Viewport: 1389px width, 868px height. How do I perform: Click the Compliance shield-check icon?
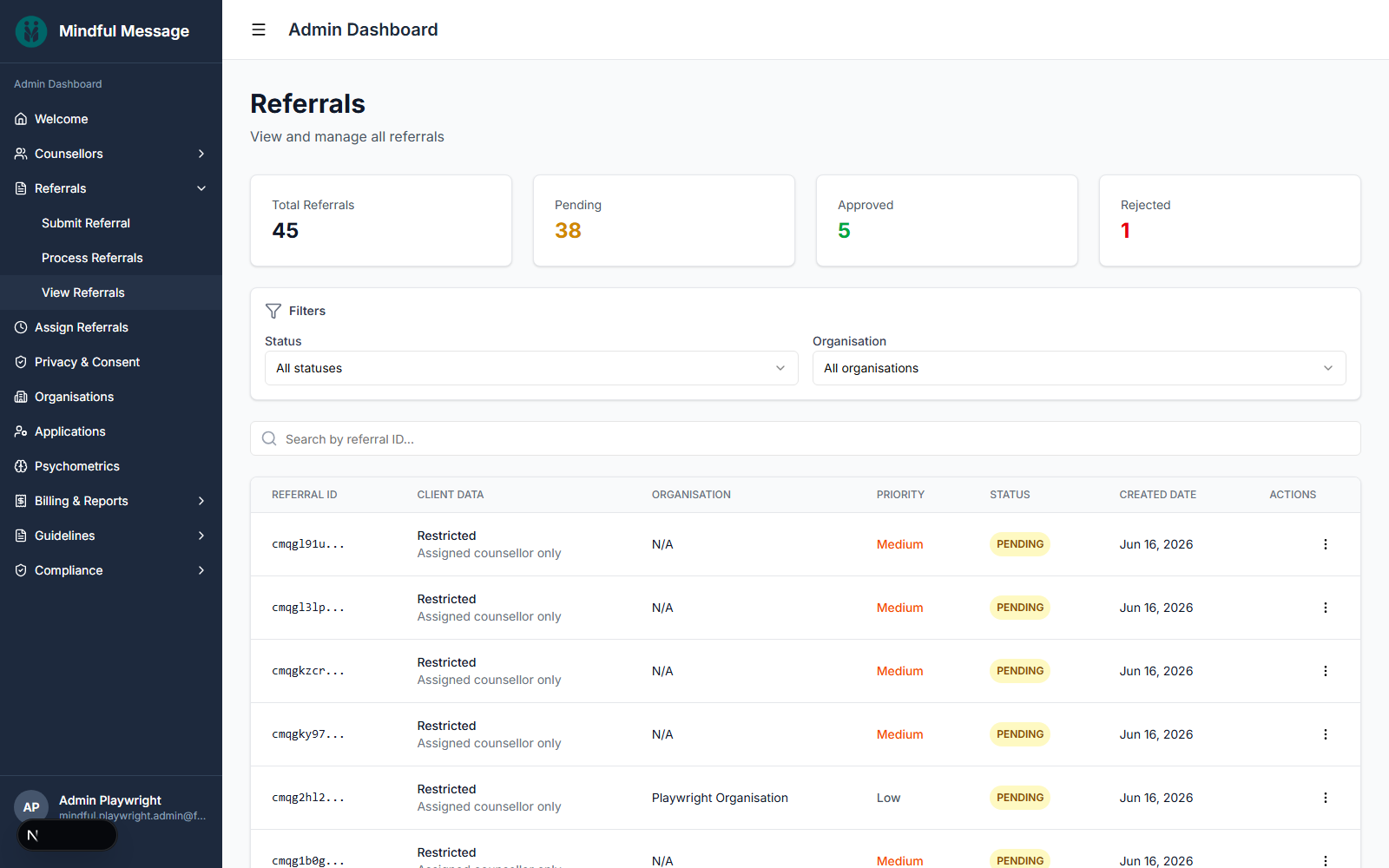[x=21, y=570]
